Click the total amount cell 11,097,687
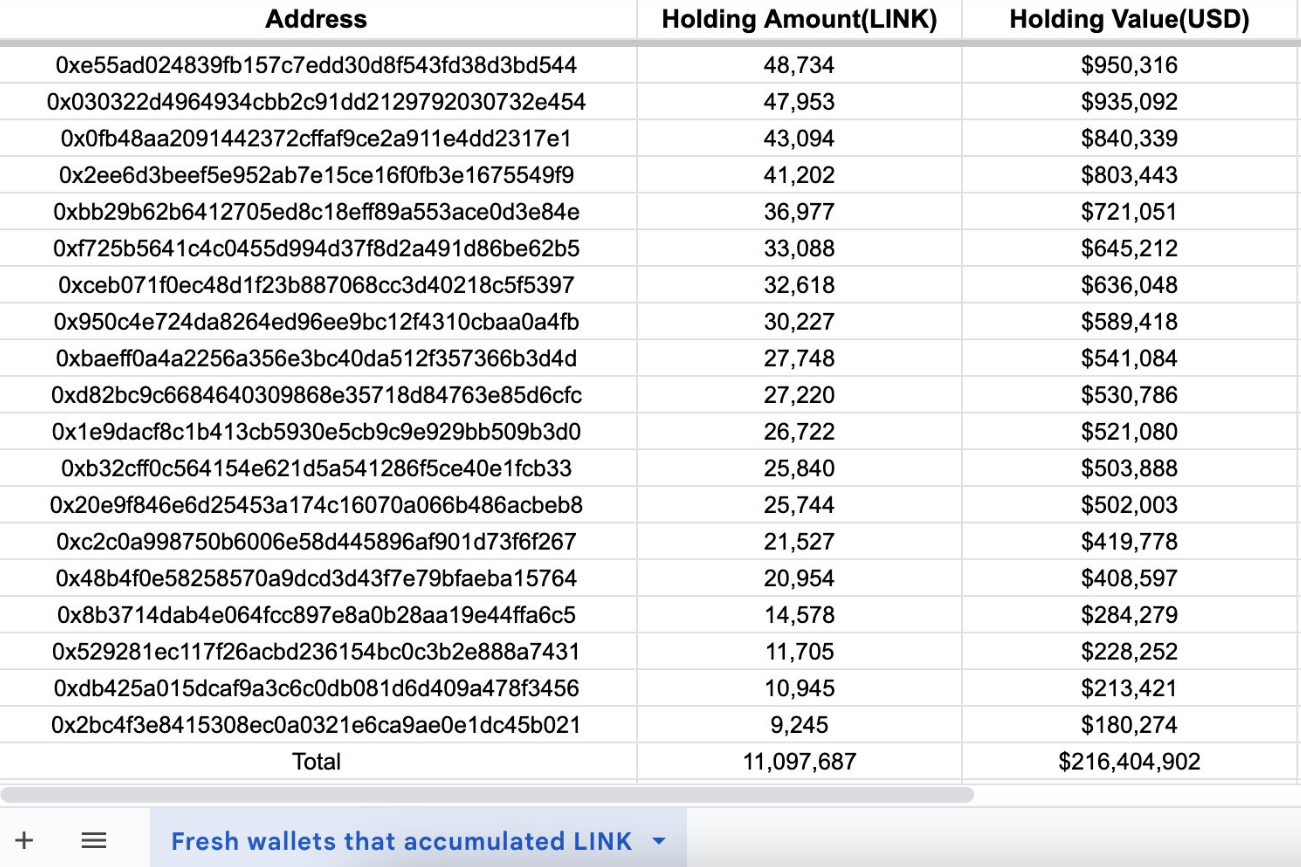Screen dimensions: 1301x867 pyautogui.click(x=799, y=762)
